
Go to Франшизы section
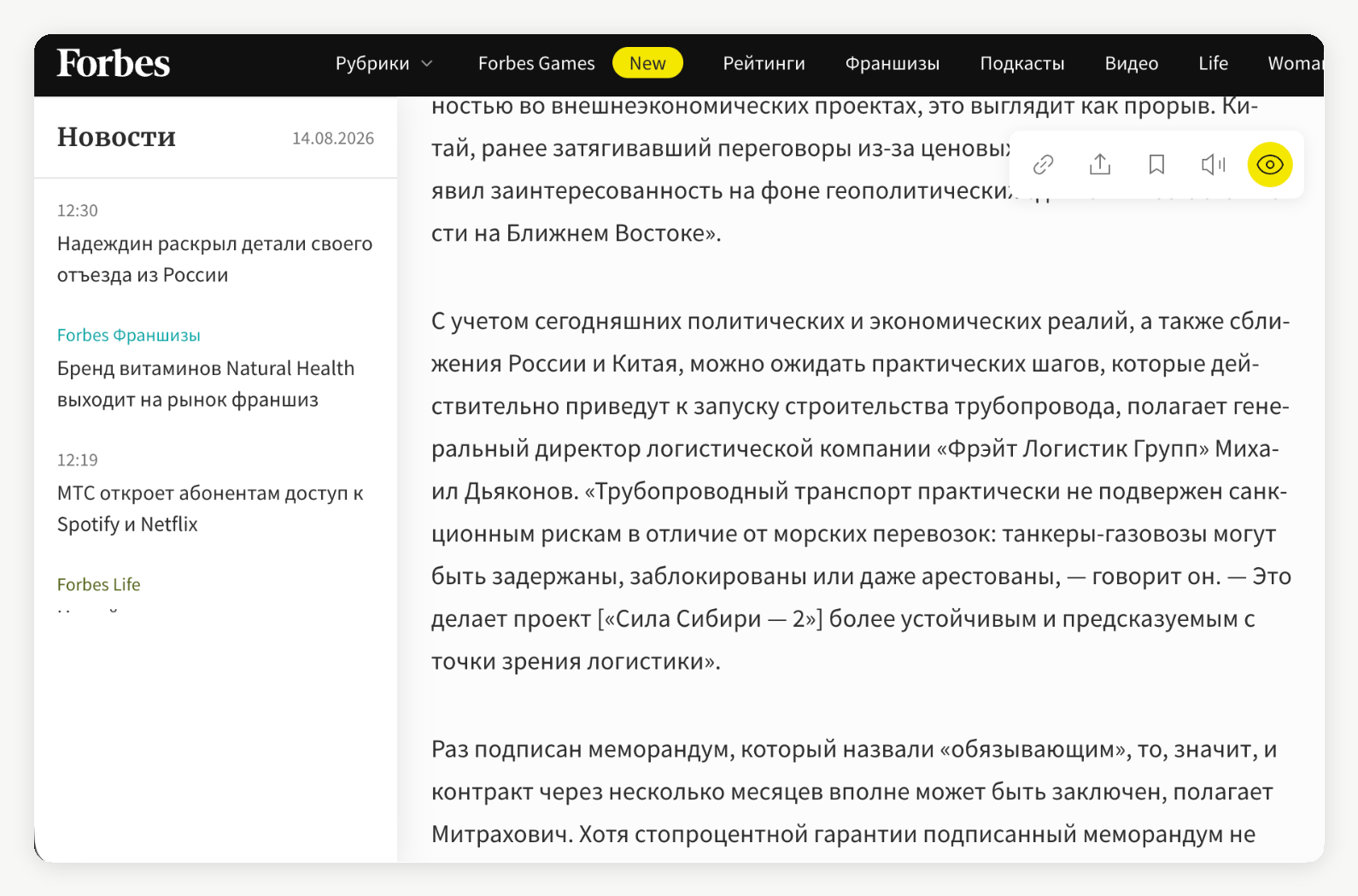point(893,63)
